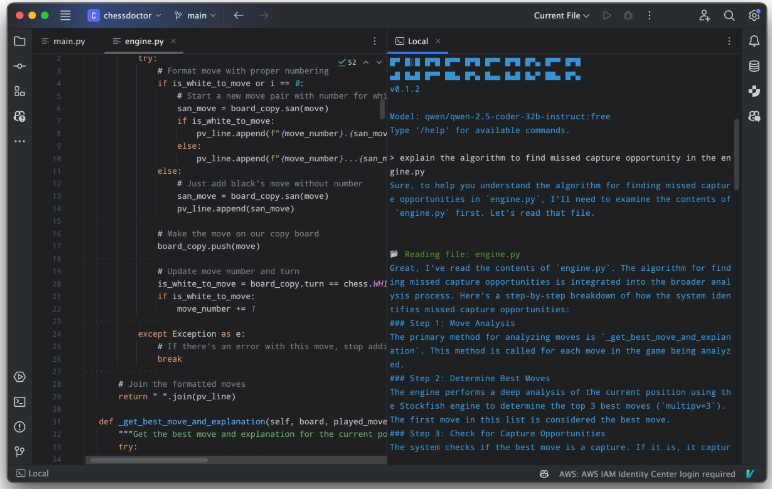Click the '# Make the move on our copy board' comment

(x=238, y=234)
